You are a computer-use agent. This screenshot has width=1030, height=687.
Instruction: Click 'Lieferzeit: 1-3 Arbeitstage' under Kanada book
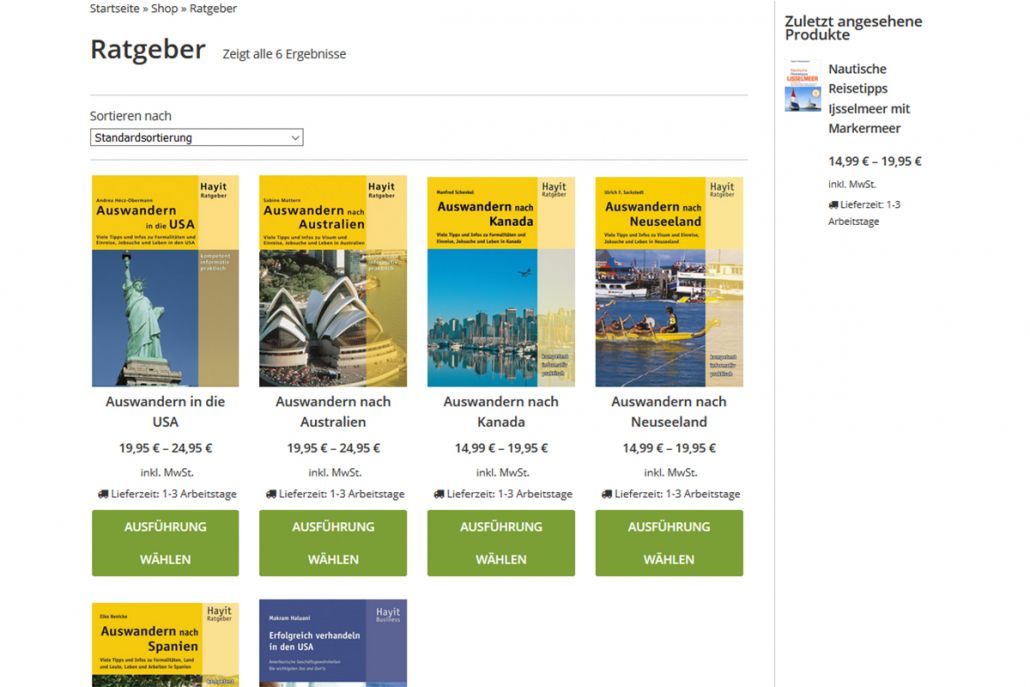point(510,494)
